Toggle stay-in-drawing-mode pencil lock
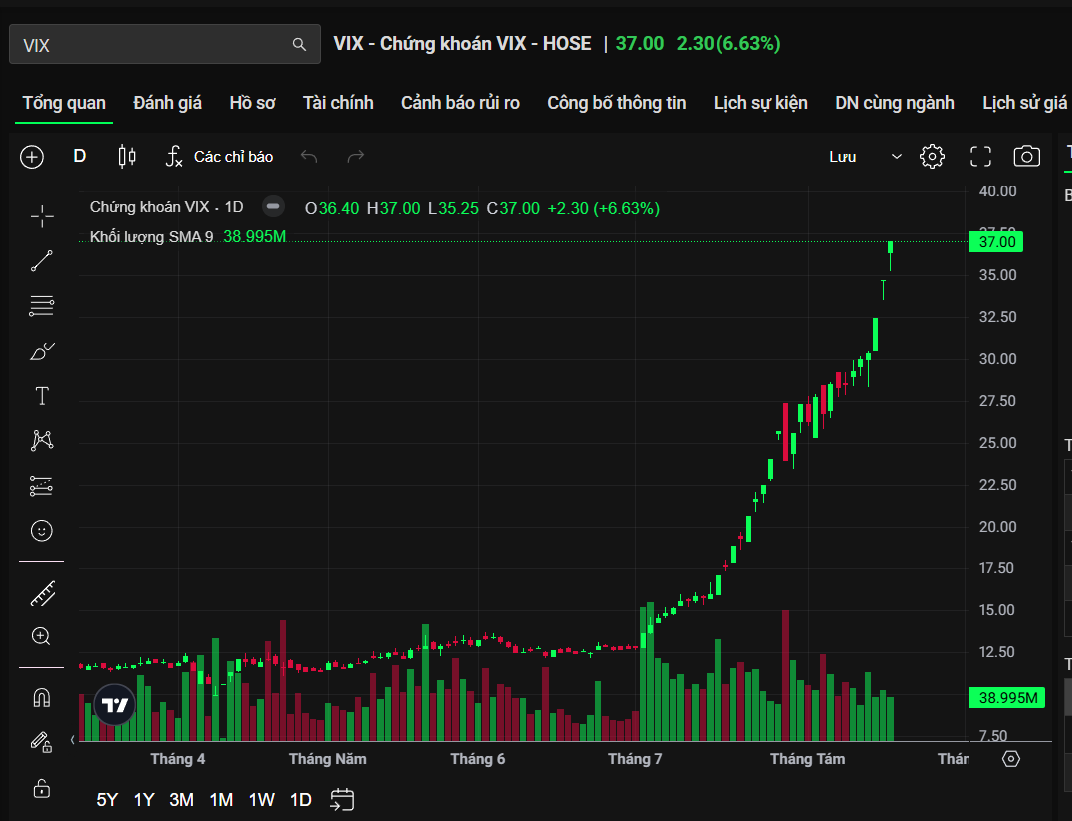Image resolution: width=1072 pixels, height=821 pixels. [41, 742]
